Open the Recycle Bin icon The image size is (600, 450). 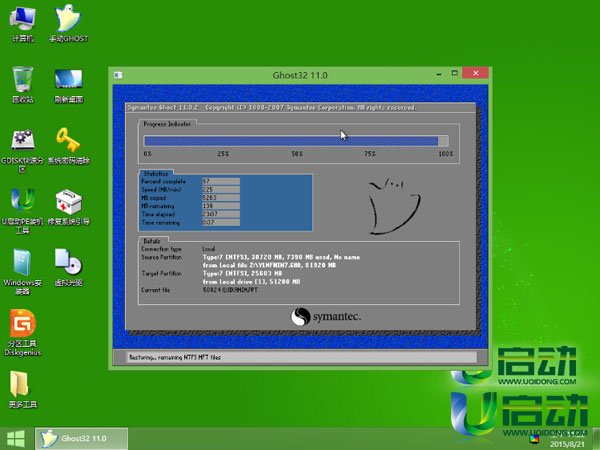coord(23,84)
